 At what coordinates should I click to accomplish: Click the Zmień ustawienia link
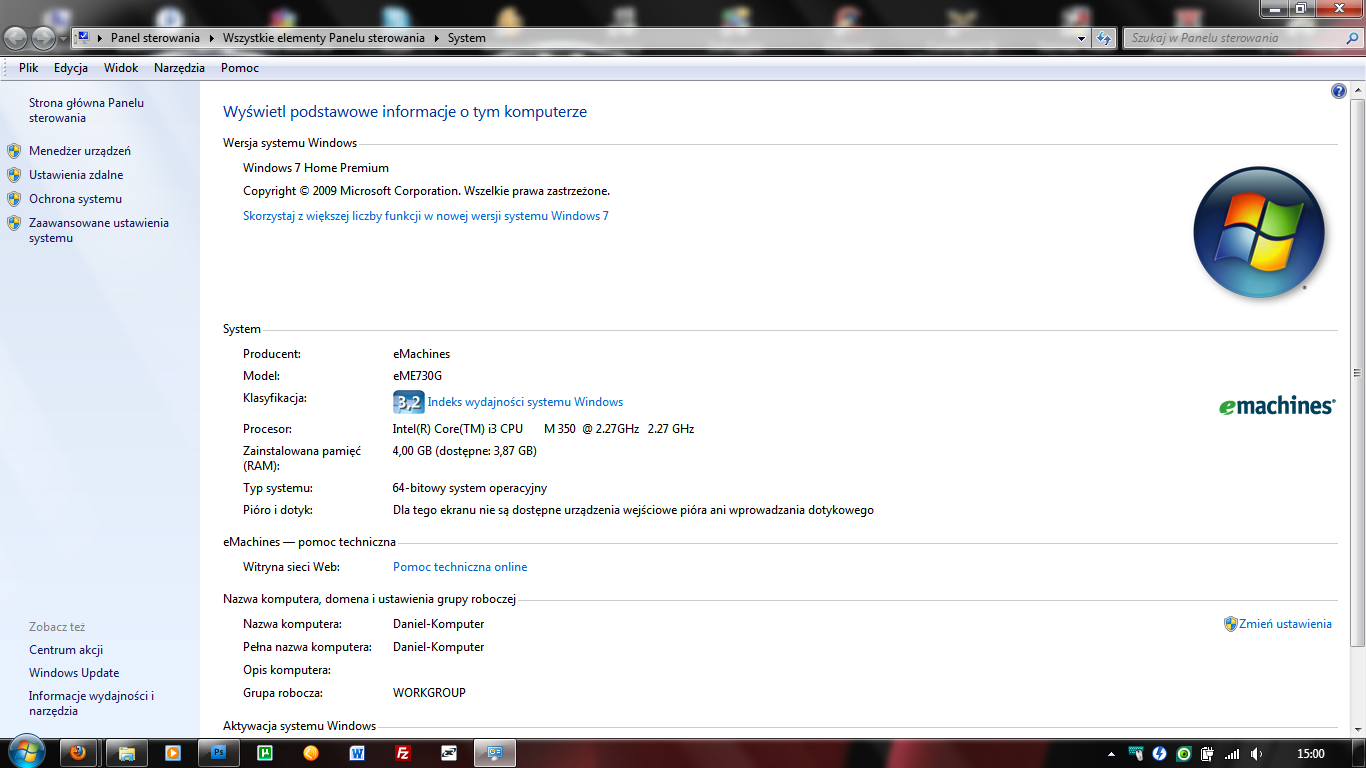pos(1285,624)
